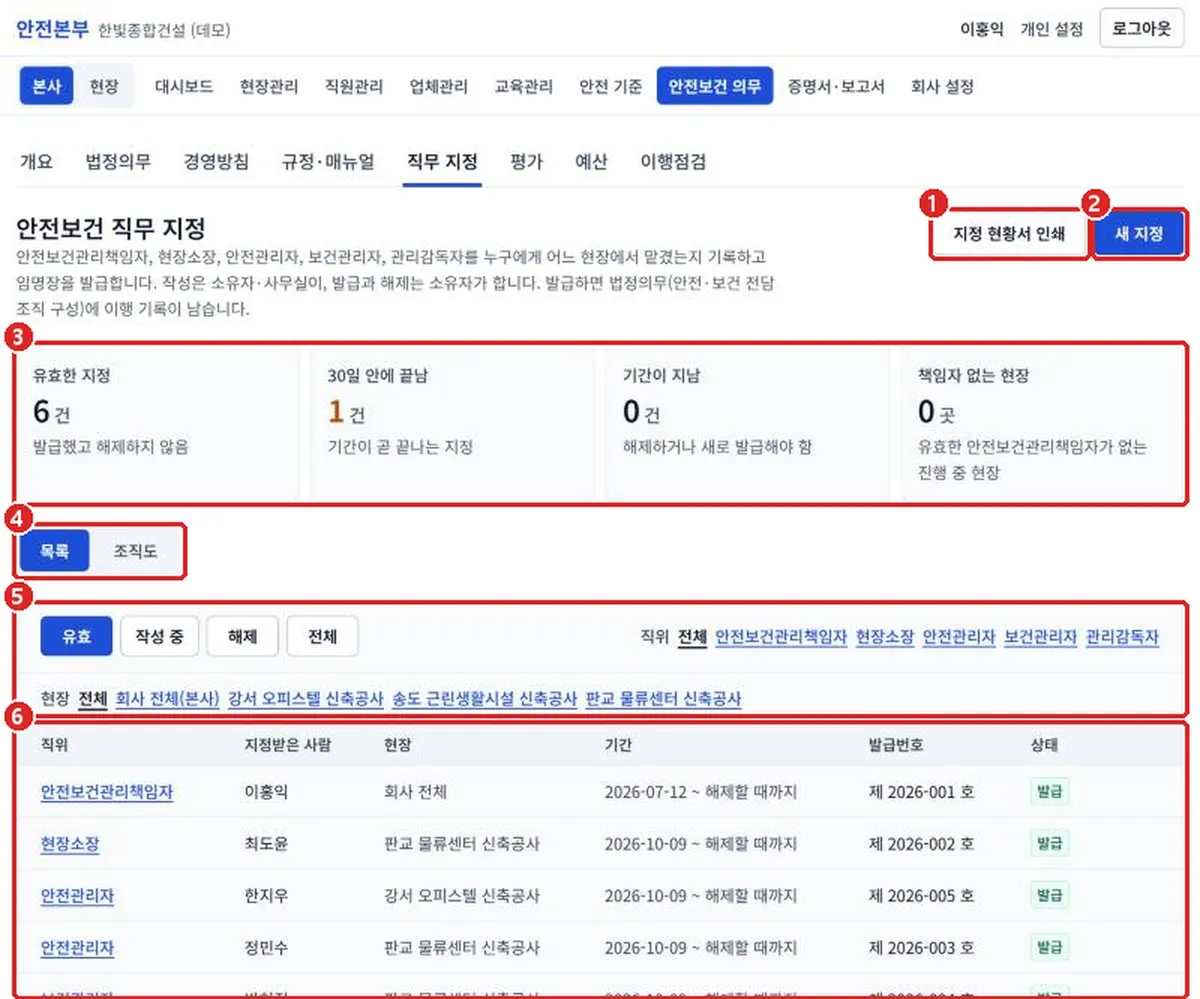Filter 직위 by 보건관리자

pos(1040,637)
